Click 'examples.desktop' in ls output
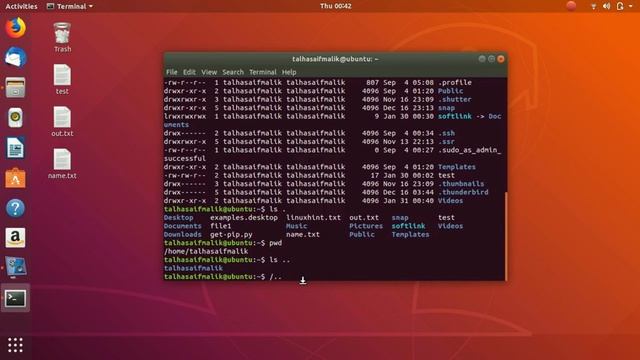Screen dimensions: 640x360 click(x=244, y=218)
